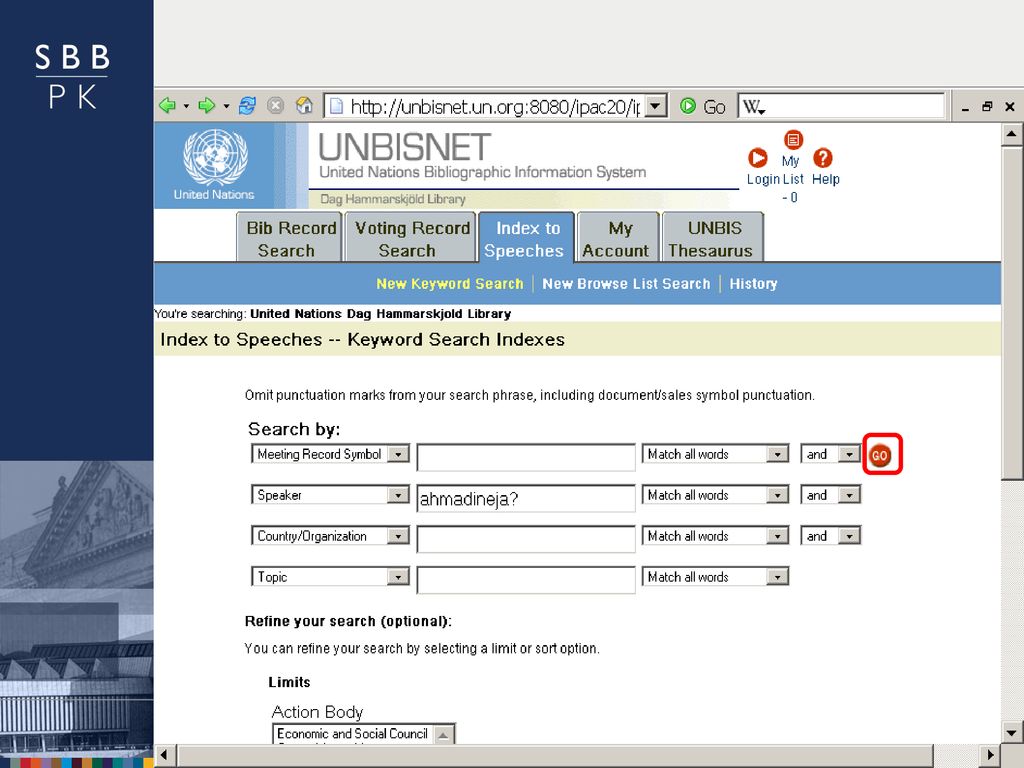This screenshot has width=1024, height=768.
Task: Click the Country/Organization text input field
Action: click(526, 539)
